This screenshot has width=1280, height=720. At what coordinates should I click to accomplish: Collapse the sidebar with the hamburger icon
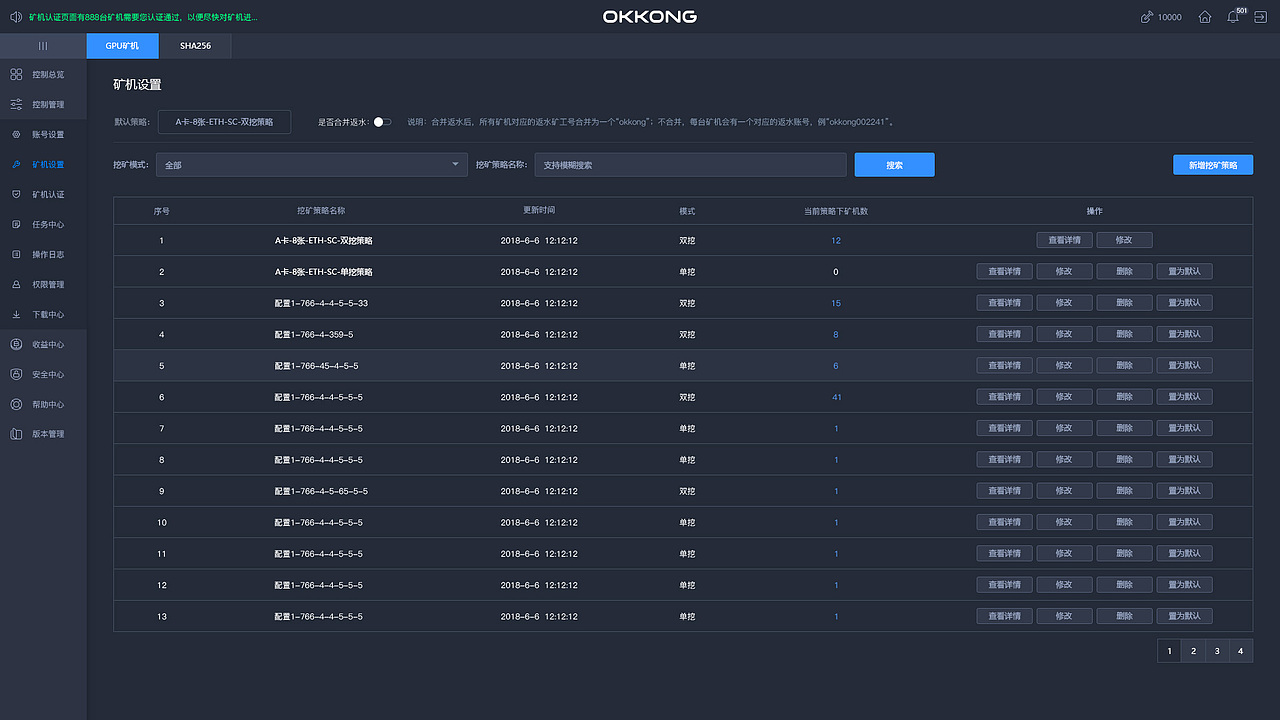tap(43, 45)
